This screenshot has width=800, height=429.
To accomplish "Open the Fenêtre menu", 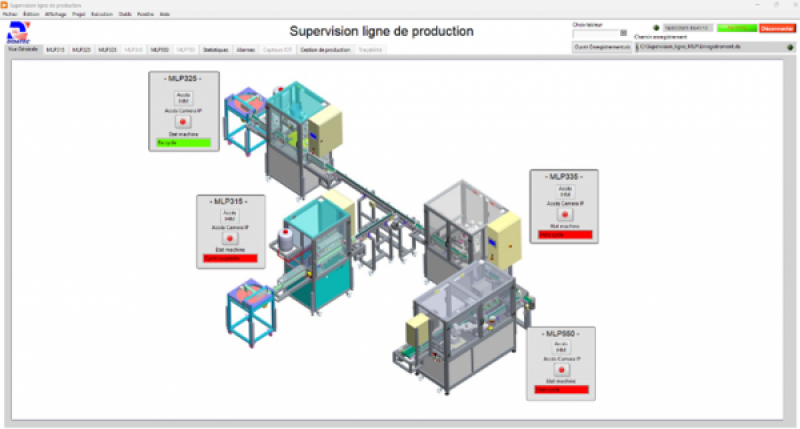I will point(145,14).
